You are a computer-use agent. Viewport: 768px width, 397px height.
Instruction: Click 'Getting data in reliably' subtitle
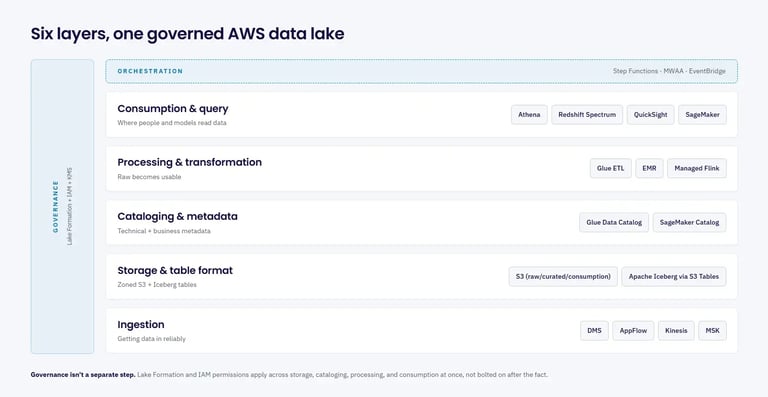pyautogui.click(x=151, y=339)
